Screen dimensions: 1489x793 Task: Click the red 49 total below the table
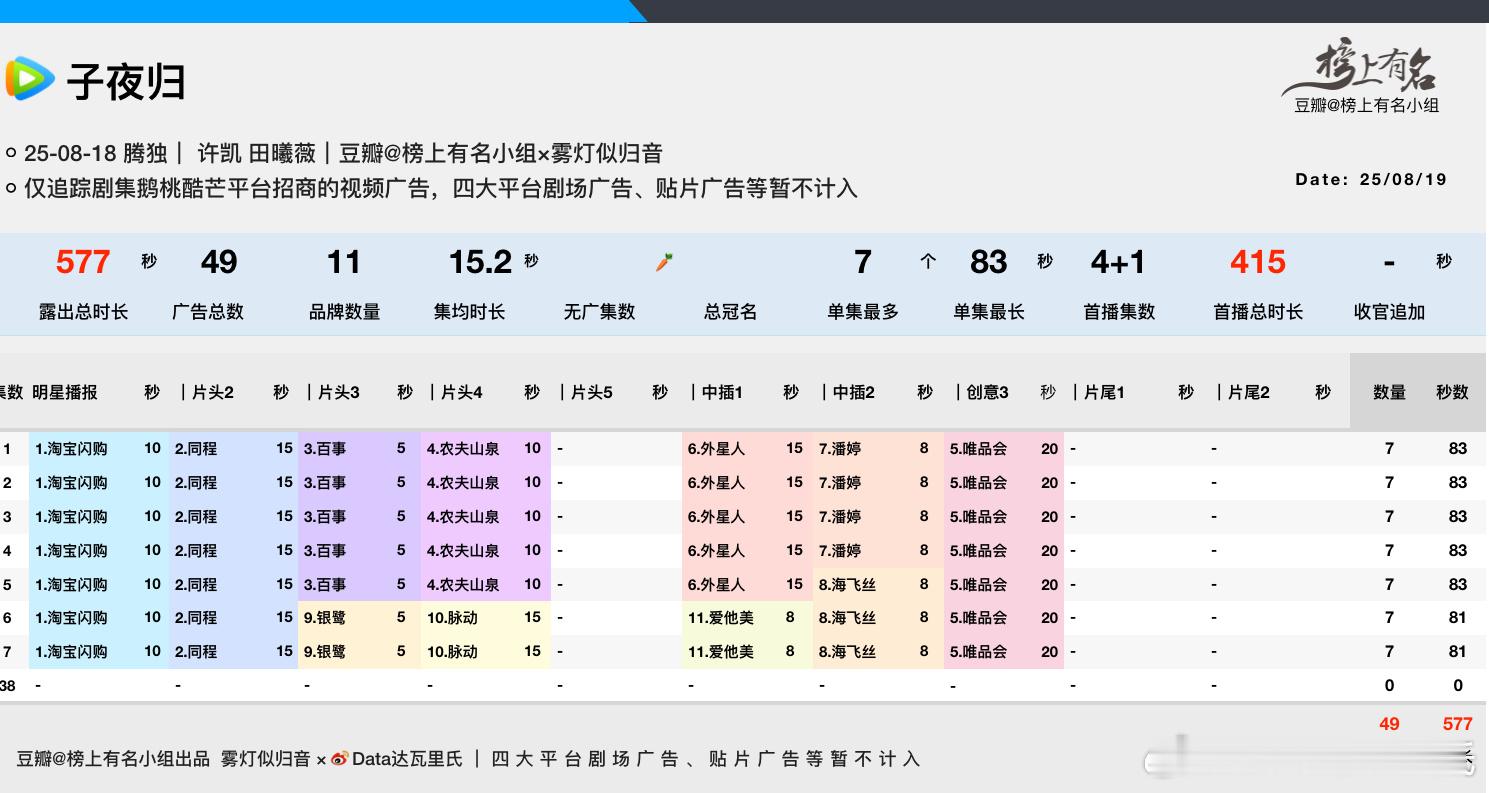tap(1389, 724)
